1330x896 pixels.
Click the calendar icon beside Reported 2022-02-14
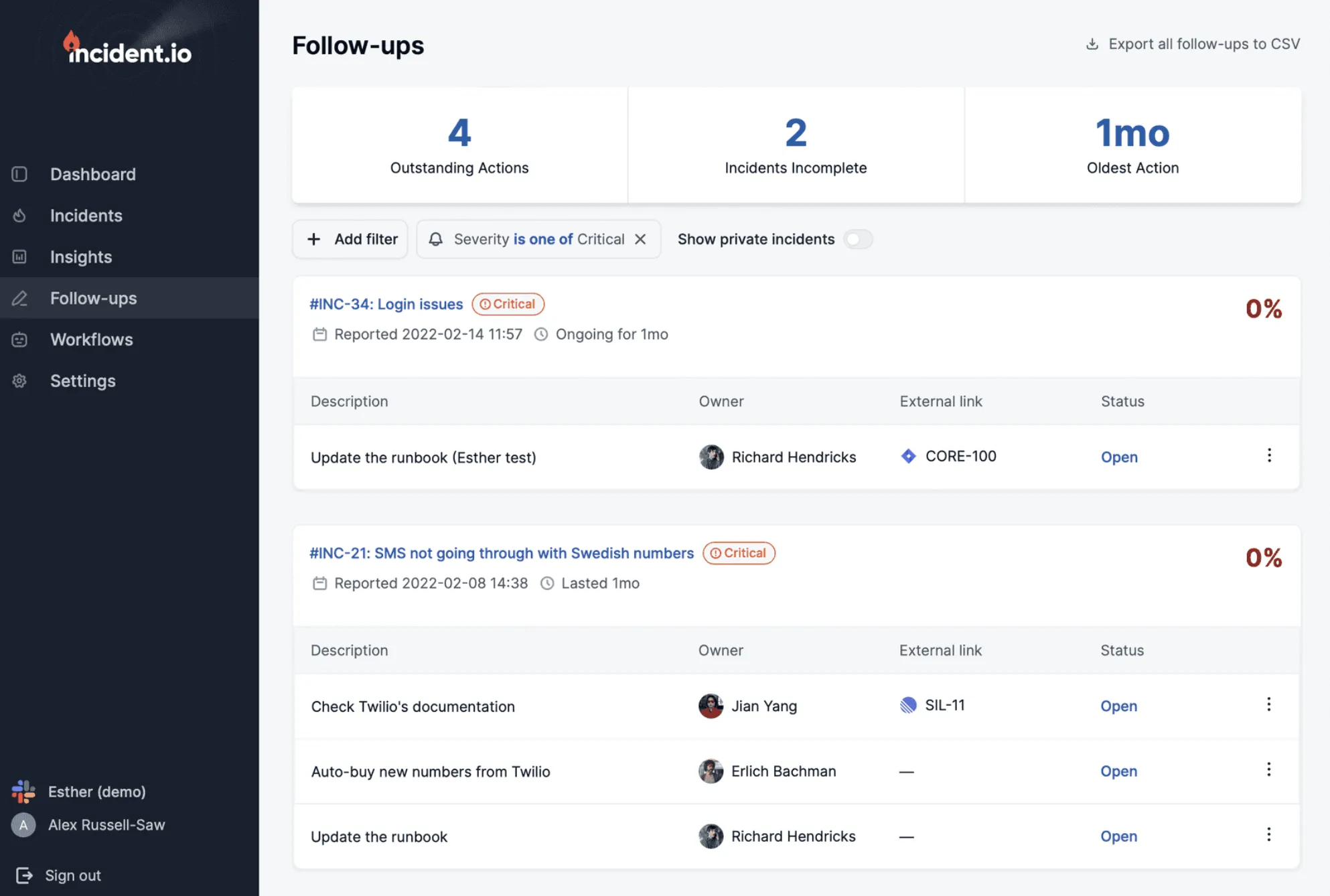(319, 334)
